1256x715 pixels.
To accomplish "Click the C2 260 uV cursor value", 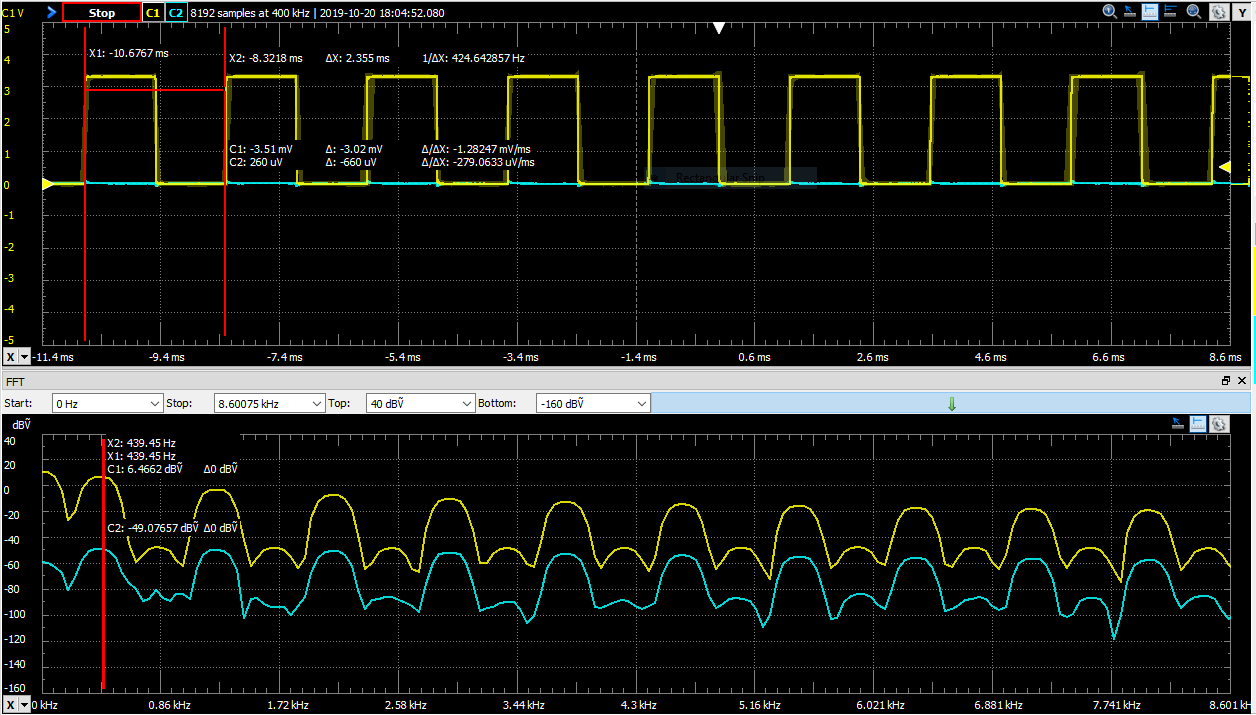I will pos(254,162).
